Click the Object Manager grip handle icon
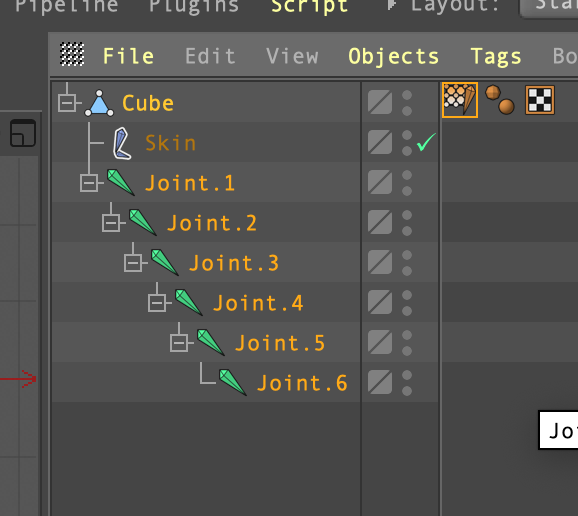 pos(72,55)
